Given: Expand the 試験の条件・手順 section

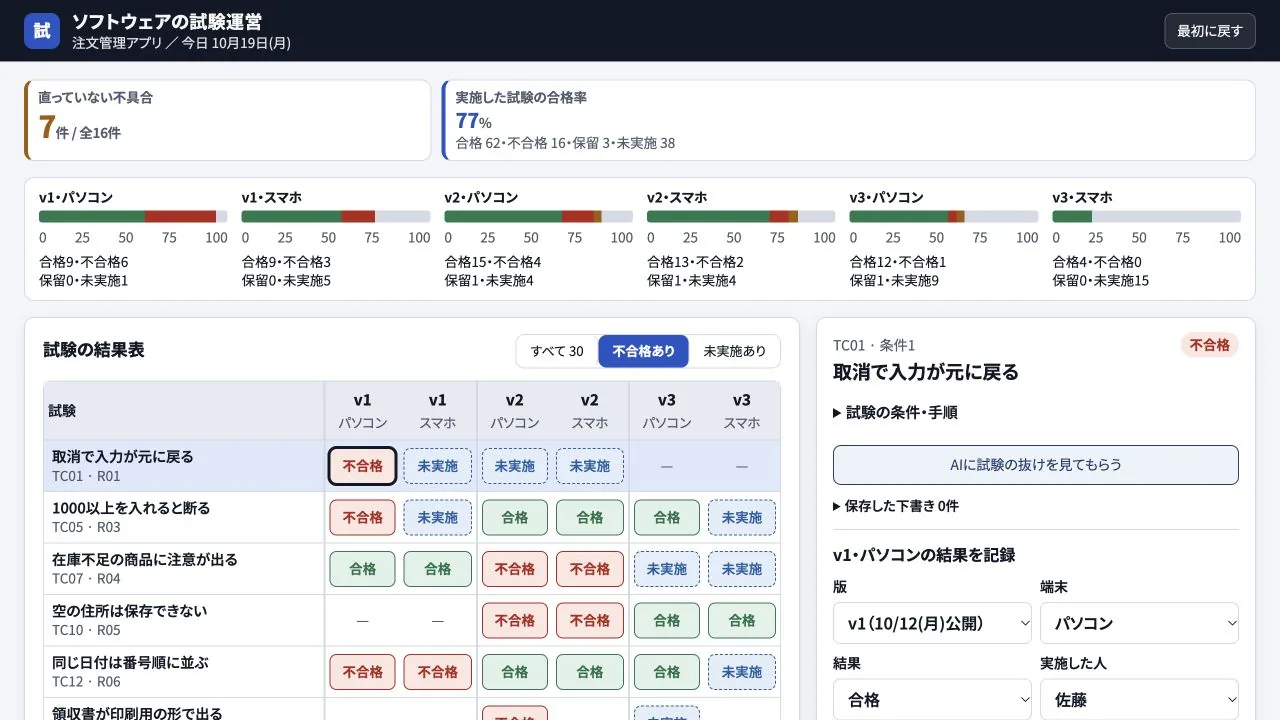Looking at the screenshot, I should pos(896,412).
